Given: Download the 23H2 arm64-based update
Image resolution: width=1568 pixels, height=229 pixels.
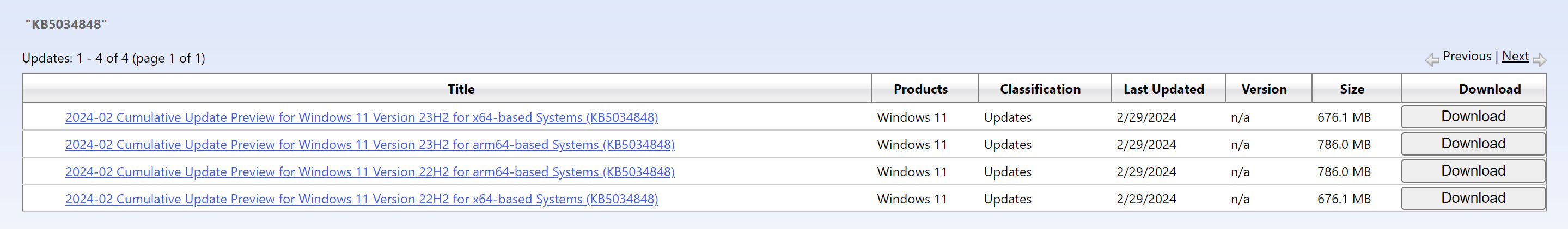Looking at the screenshot, I should [x=1473, y=144].
